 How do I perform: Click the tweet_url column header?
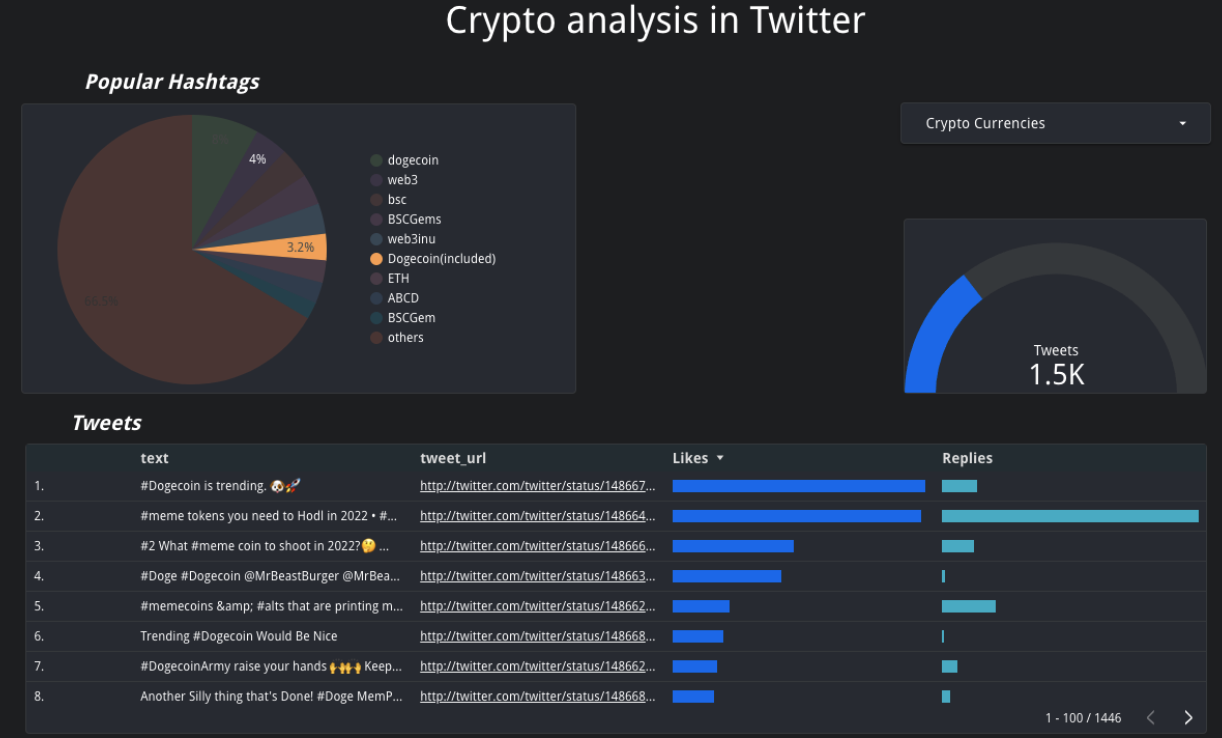point(453,458)
